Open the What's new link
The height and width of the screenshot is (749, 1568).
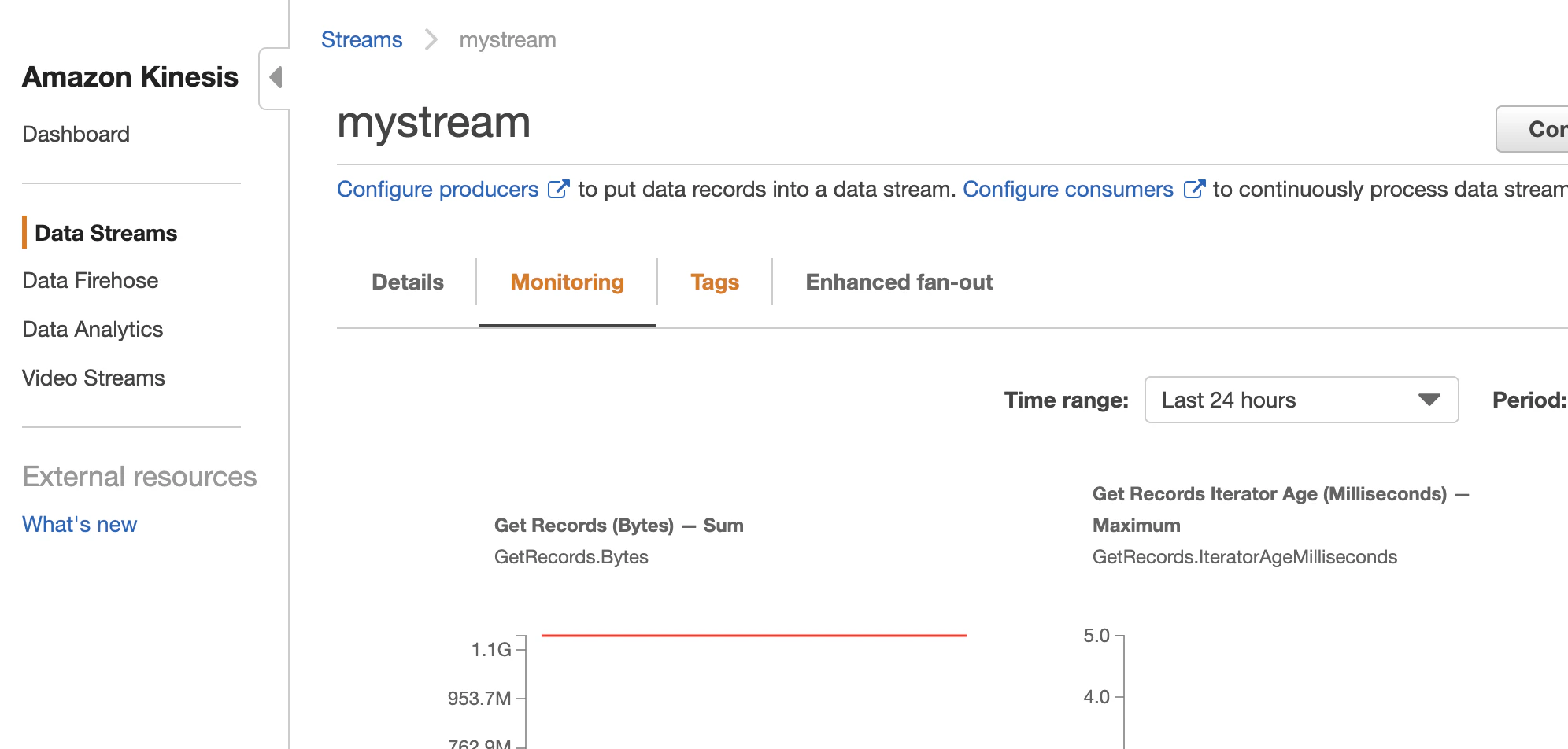[x=80, y=525]
